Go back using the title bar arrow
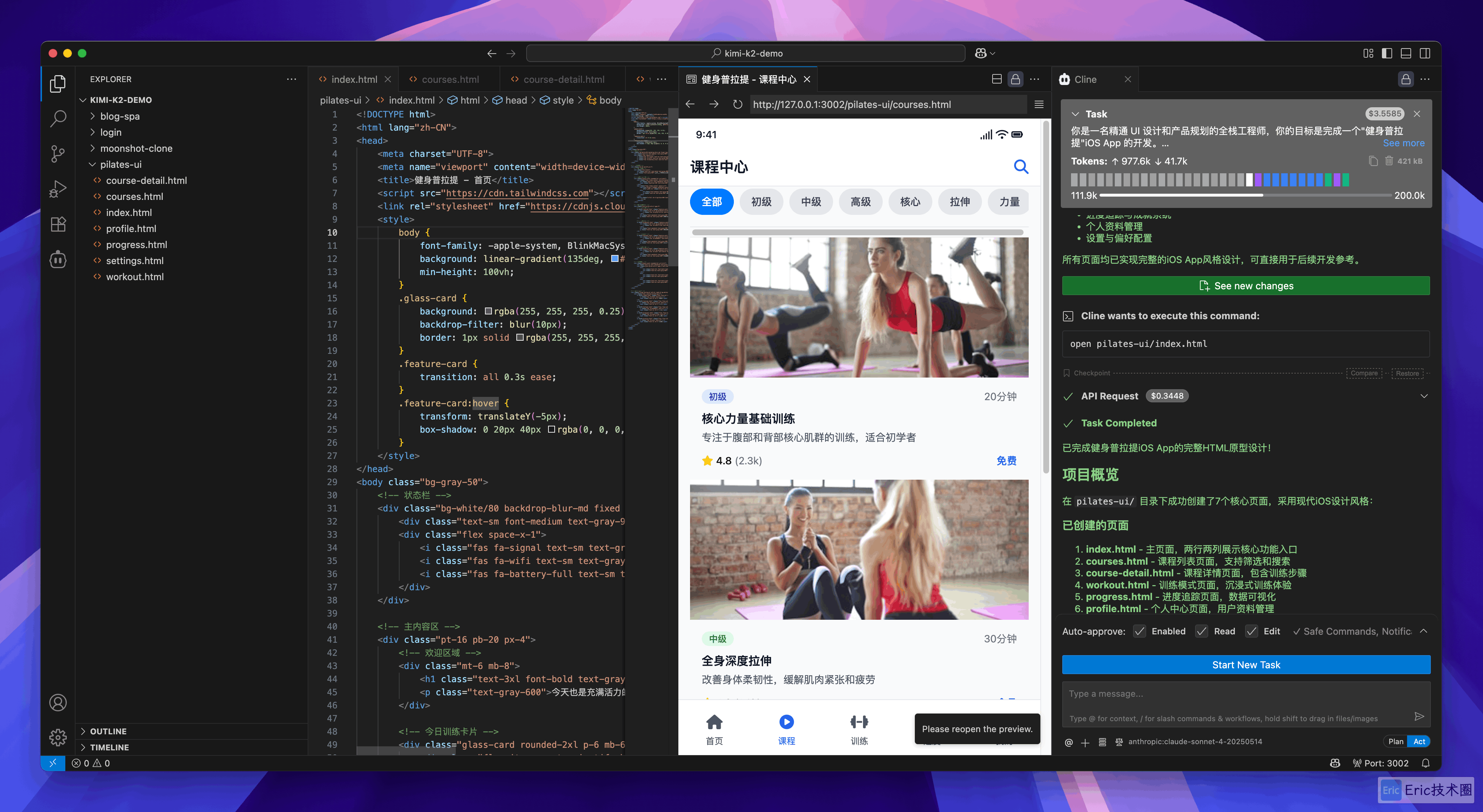Screen dimensions: 1483x812 491,54
